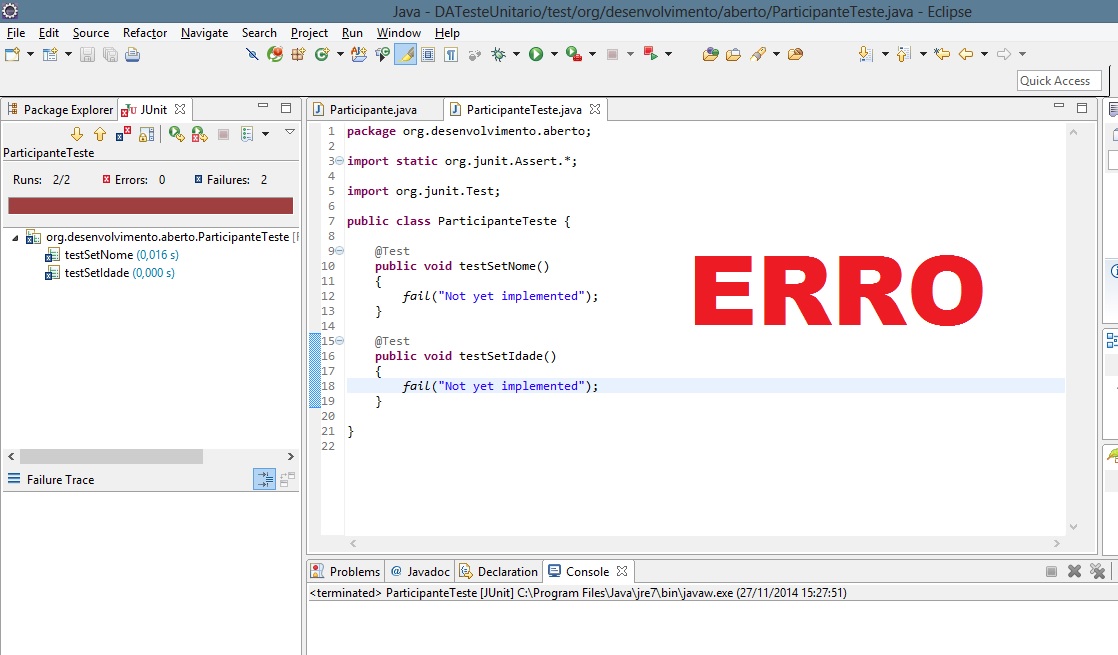Click the Print icon in main toolbar
1118x655 pixels.
pyautogui.click(x=132, y=54)
